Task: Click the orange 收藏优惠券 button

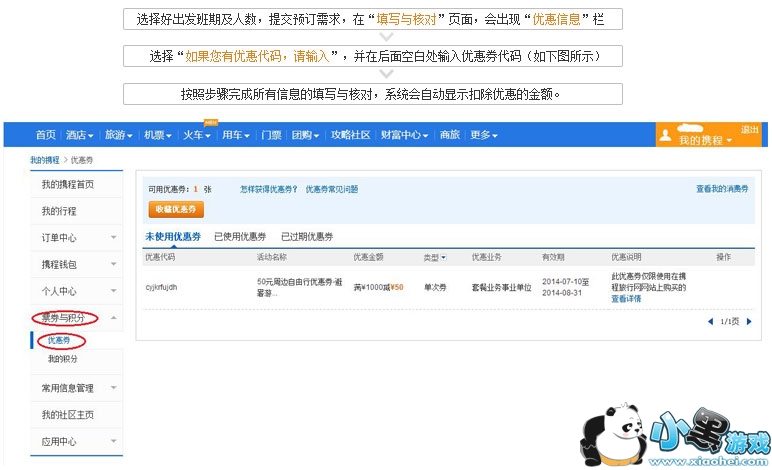Action: (x=176, y=209)
